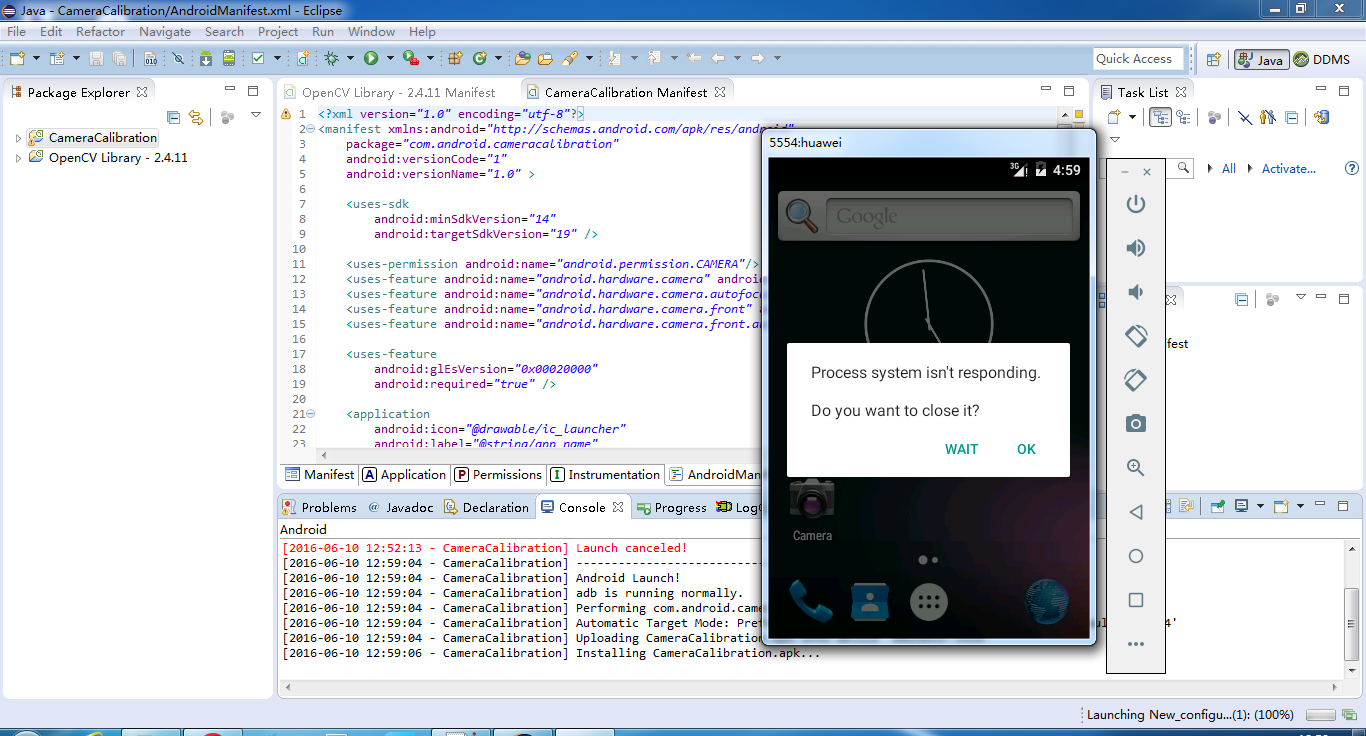Expand the CameraCalibration project node
This screenshot has width=1366, height=736.
tap(18, 138)
